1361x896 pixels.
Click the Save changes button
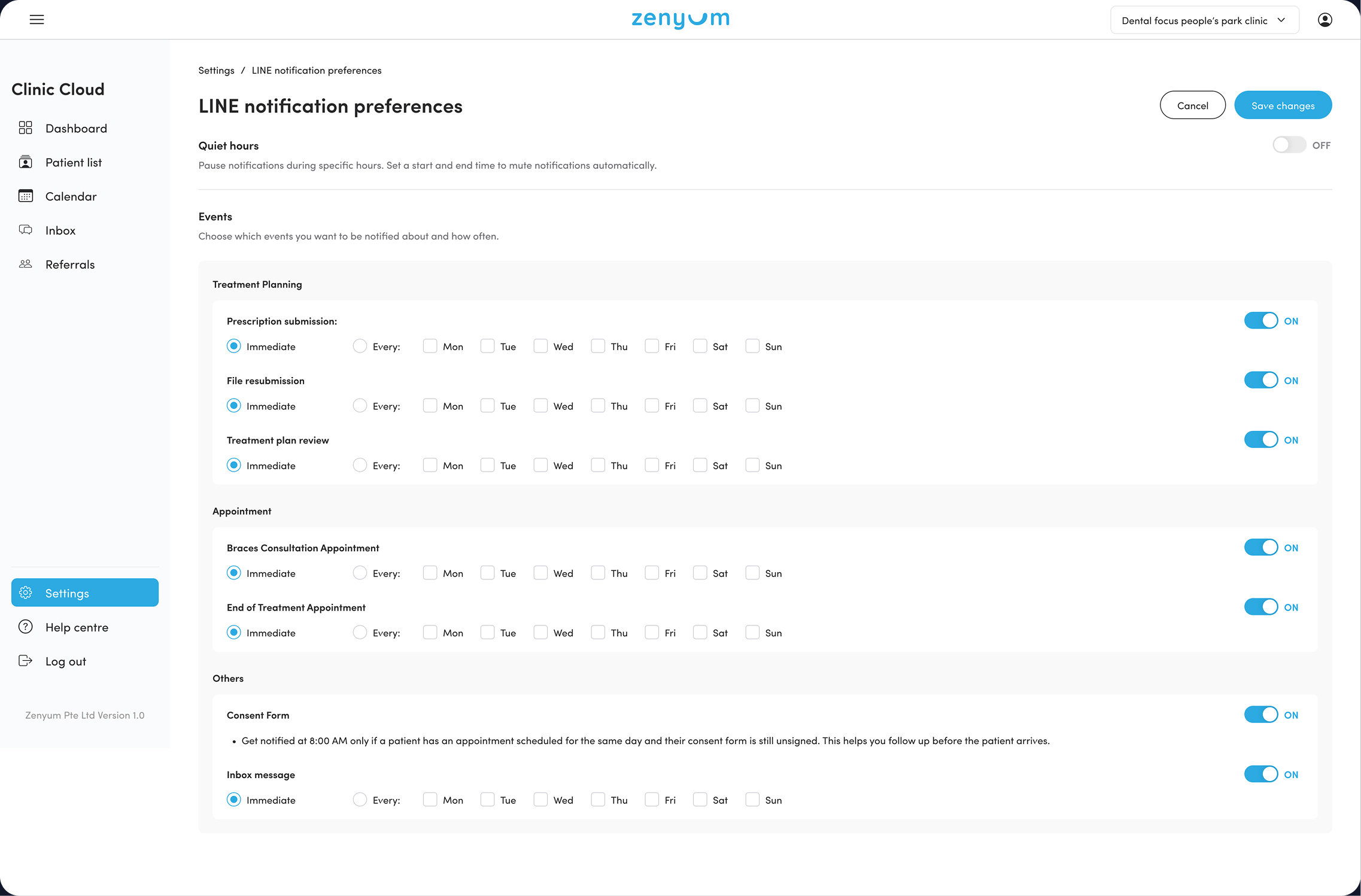coord(1283,105)
